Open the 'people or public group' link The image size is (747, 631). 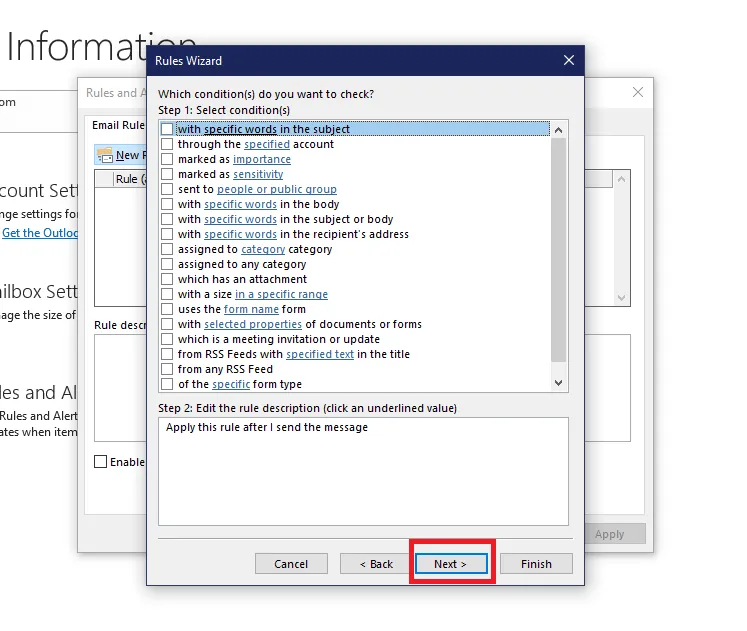click(277, 189)
